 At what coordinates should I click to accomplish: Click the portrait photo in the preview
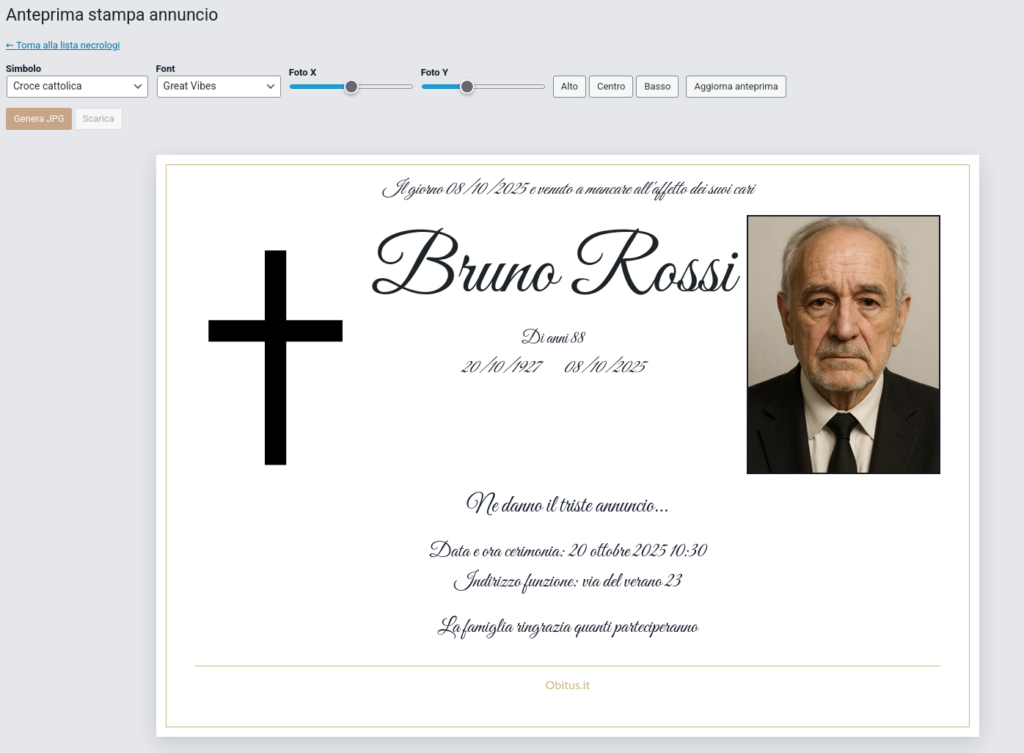coord(843,344)
